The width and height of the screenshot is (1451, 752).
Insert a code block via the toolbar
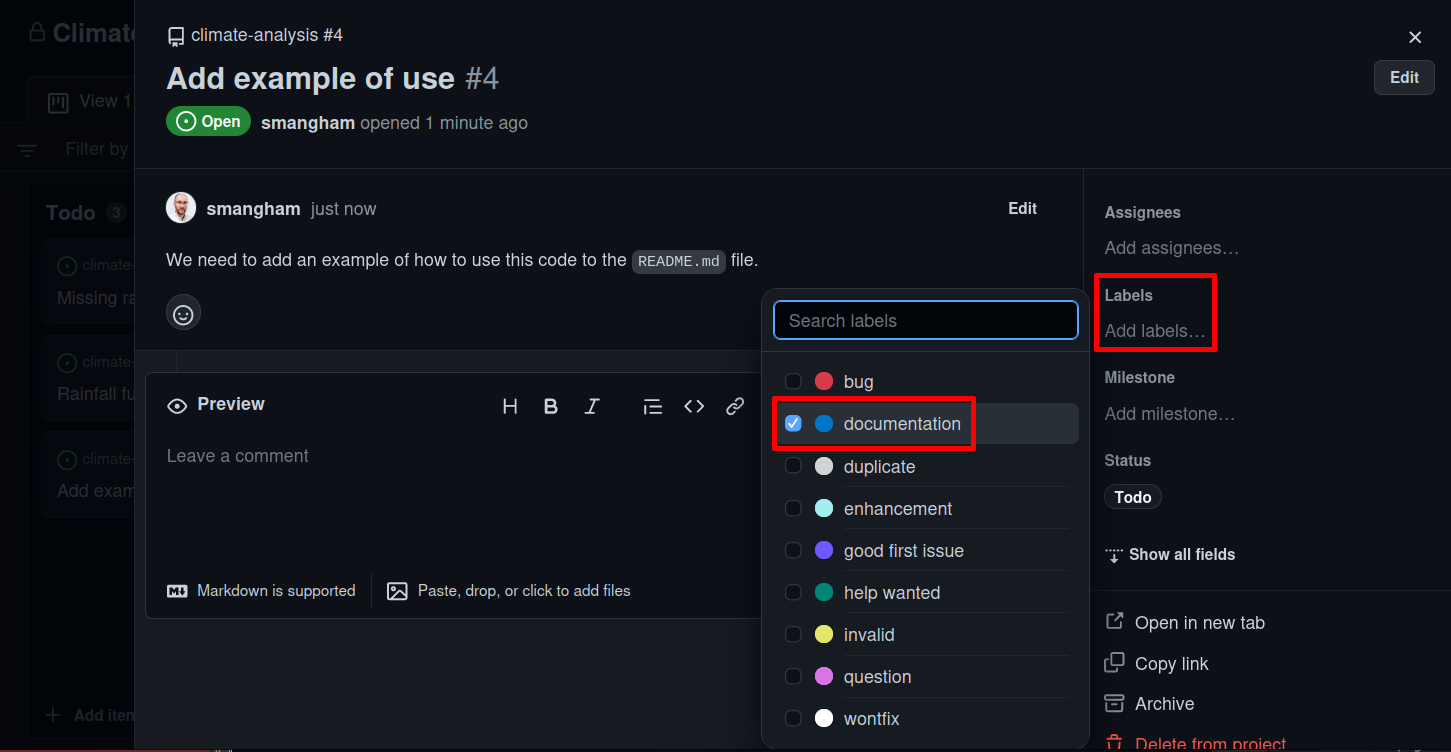coord(694,406)
